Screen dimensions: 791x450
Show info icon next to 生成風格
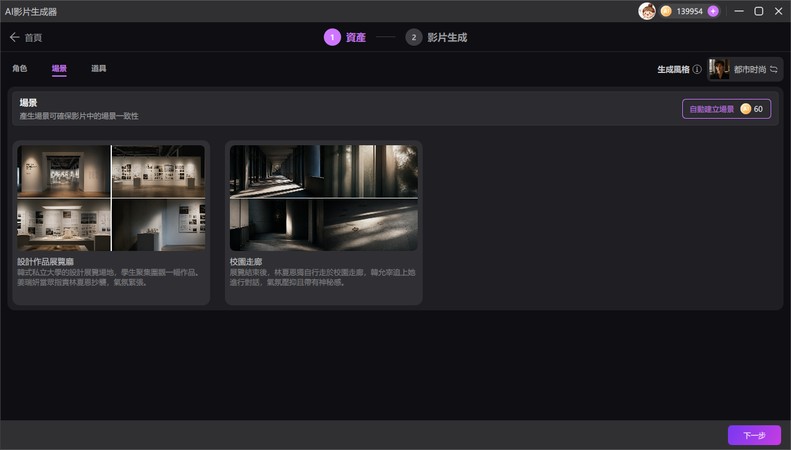[697, 70]
